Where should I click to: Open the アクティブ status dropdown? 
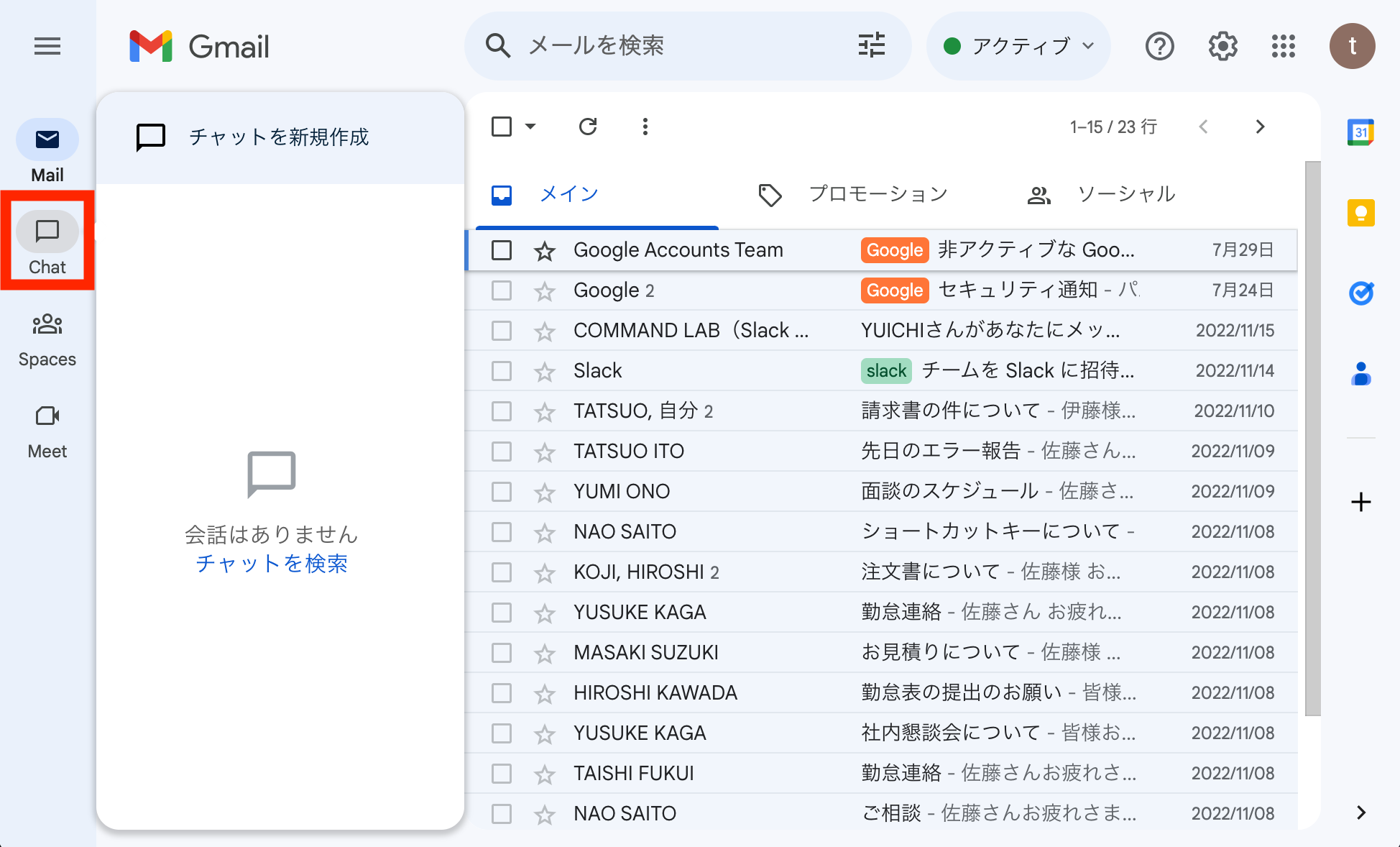[1018, 46]
